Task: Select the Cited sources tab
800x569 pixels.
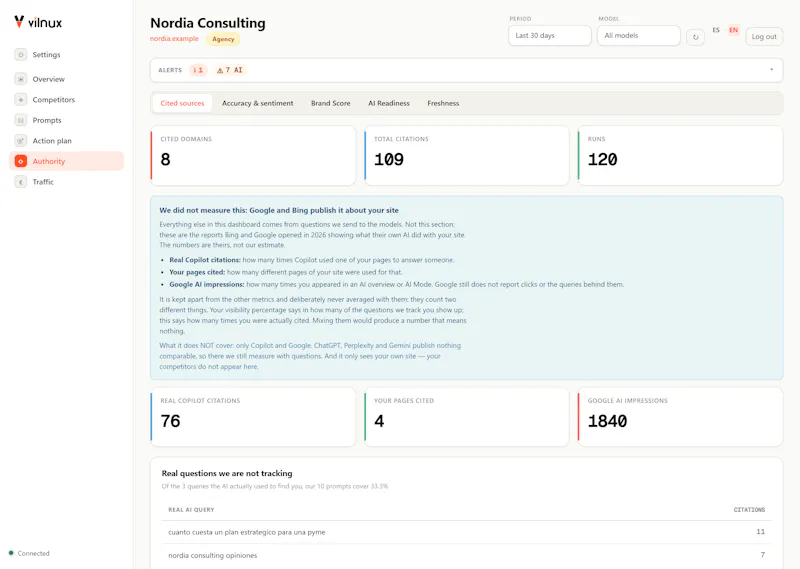Action: [182, 103]
